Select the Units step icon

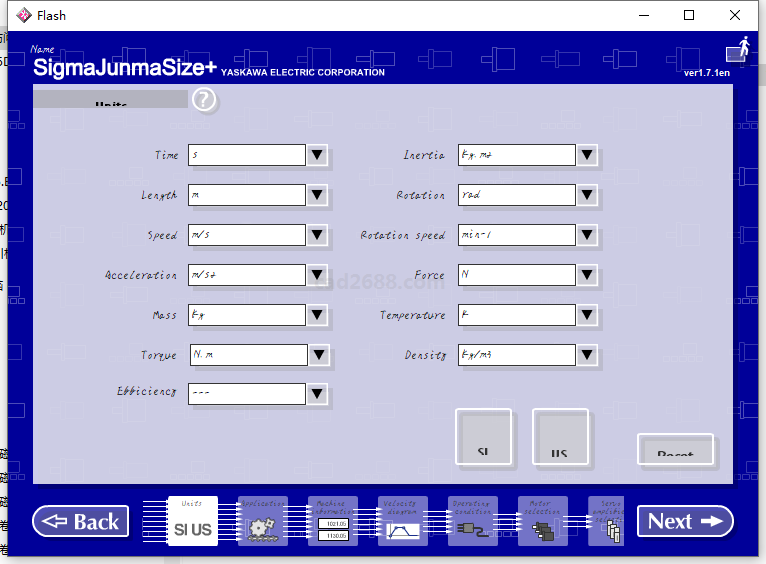click(x=192, y=521)
